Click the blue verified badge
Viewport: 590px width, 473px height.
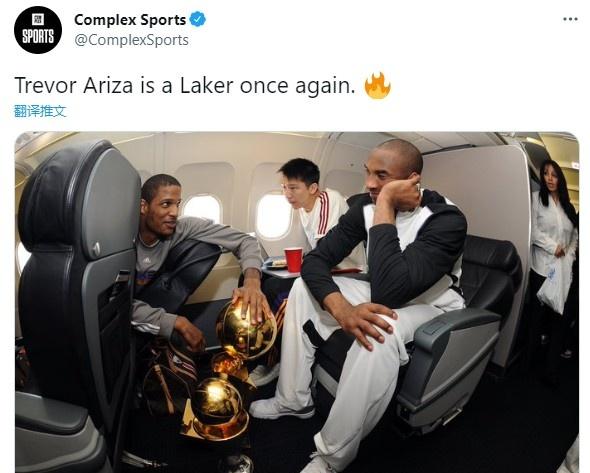coord(197,20)
